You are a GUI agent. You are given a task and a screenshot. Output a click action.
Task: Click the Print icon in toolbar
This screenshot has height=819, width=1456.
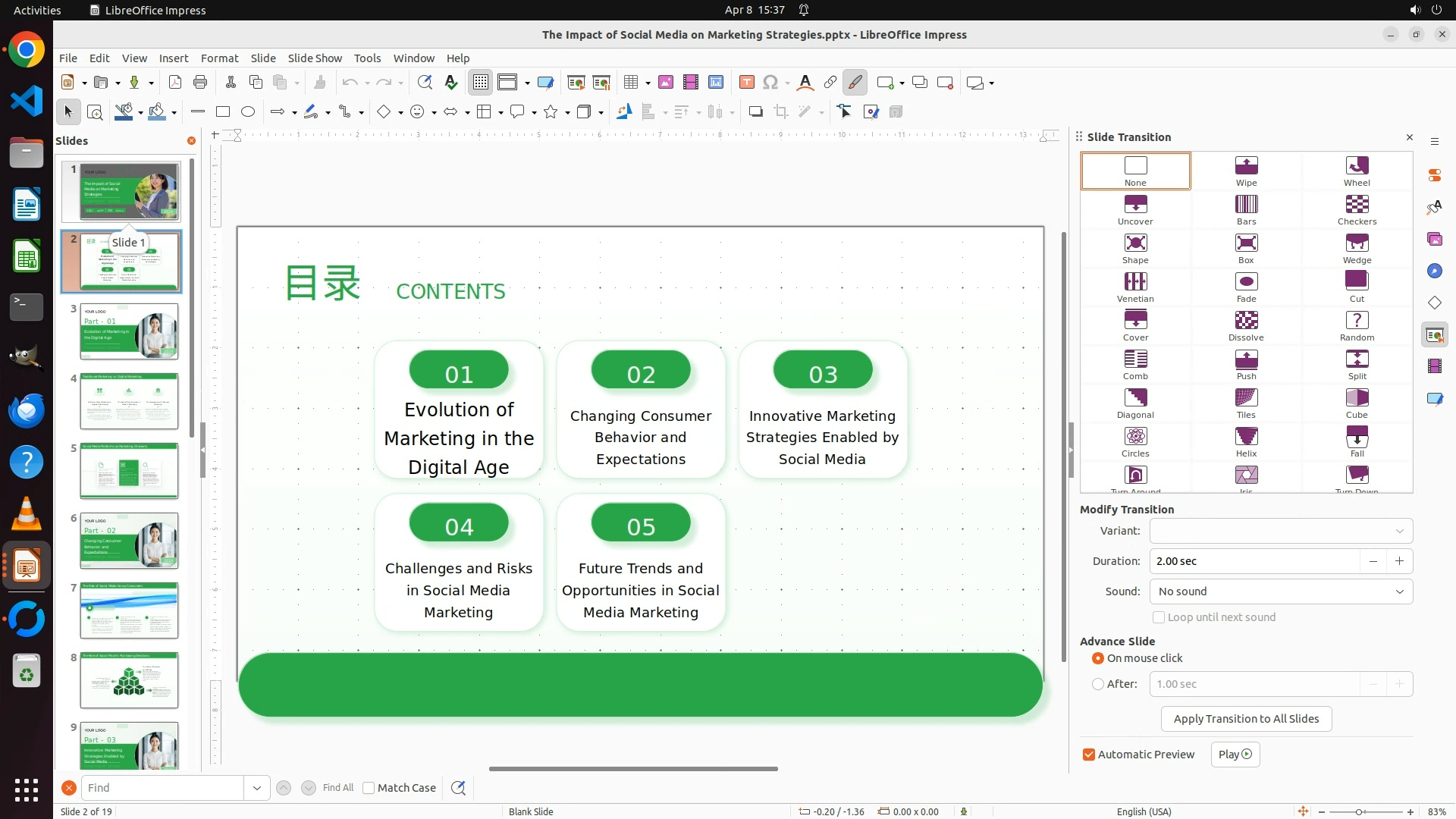[x=200, y=83]
